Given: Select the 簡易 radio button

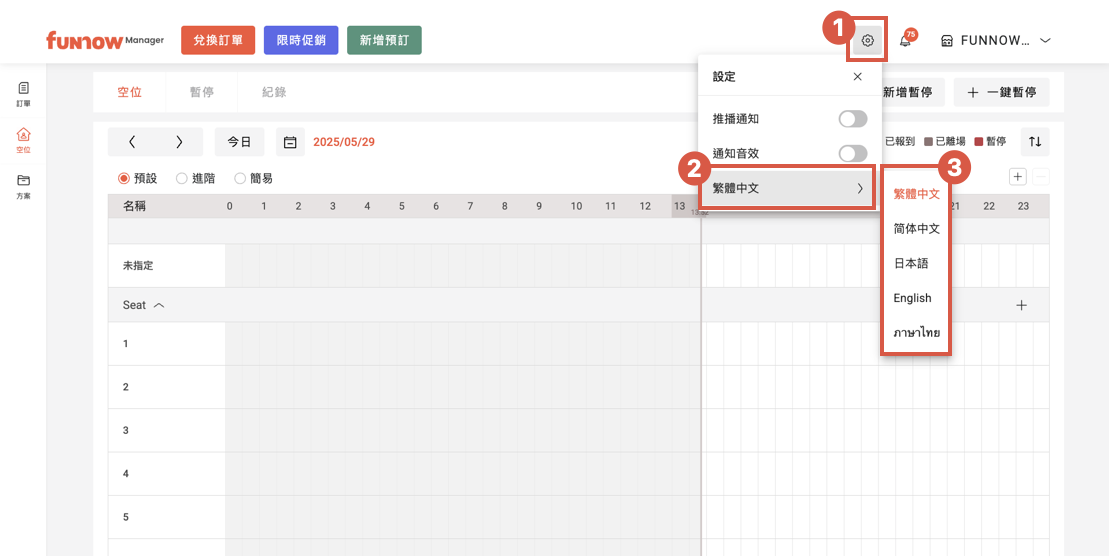Looking at the screenshot, I should tap(240, 178).
